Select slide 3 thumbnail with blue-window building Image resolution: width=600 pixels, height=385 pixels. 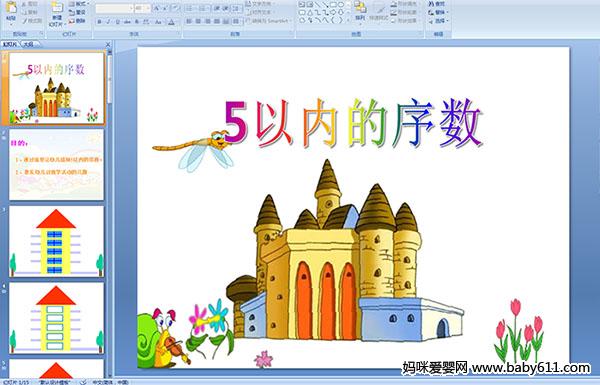click(57, 241)
